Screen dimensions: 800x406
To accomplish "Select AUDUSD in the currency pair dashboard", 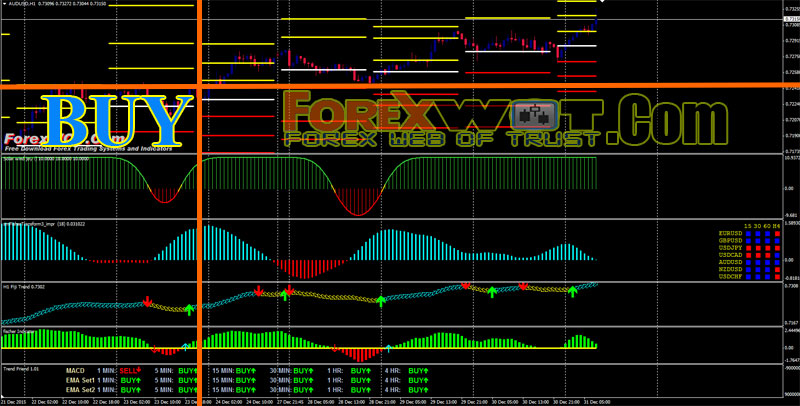I will (731, 262).
